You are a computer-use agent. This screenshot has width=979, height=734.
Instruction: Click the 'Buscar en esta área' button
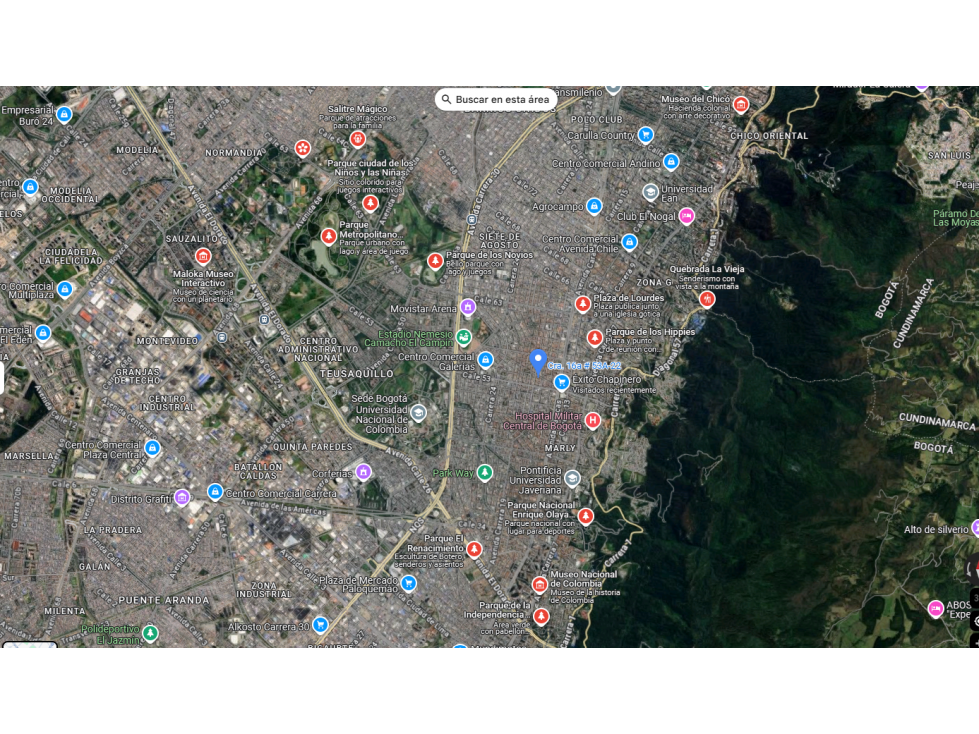[x=496, y=99]
